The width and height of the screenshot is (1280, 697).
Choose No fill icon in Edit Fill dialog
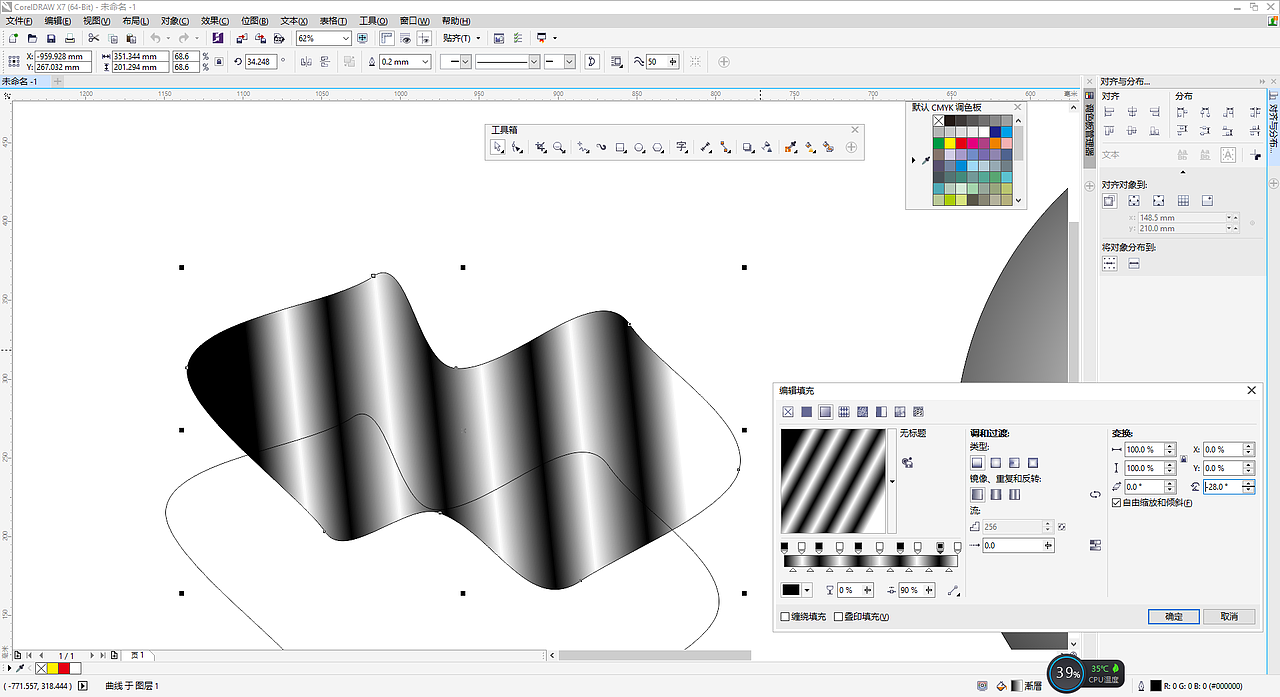click(x=788, y=411)
